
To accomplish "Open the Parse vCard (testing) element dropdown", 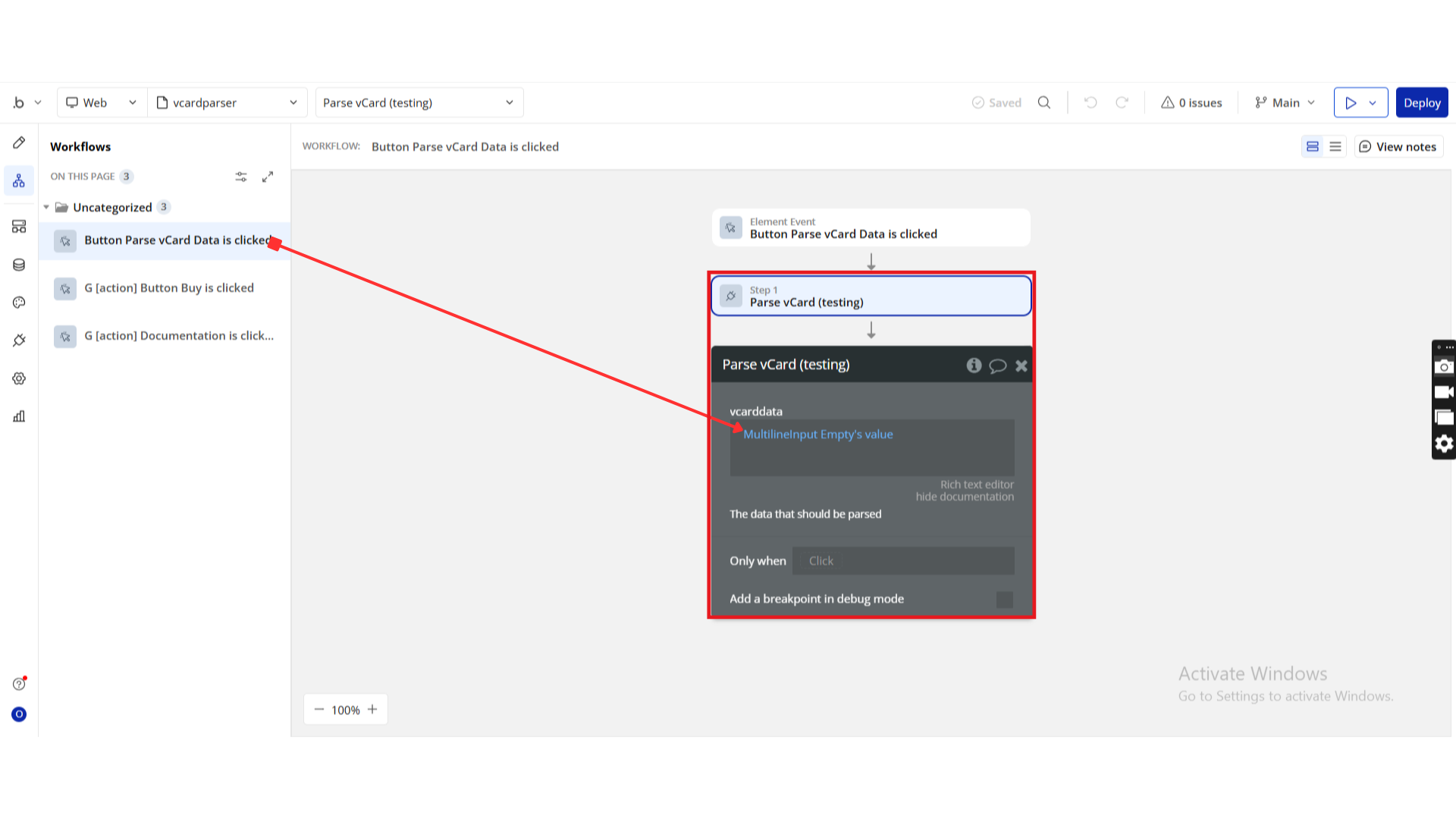I will click(x=419, y=102).
